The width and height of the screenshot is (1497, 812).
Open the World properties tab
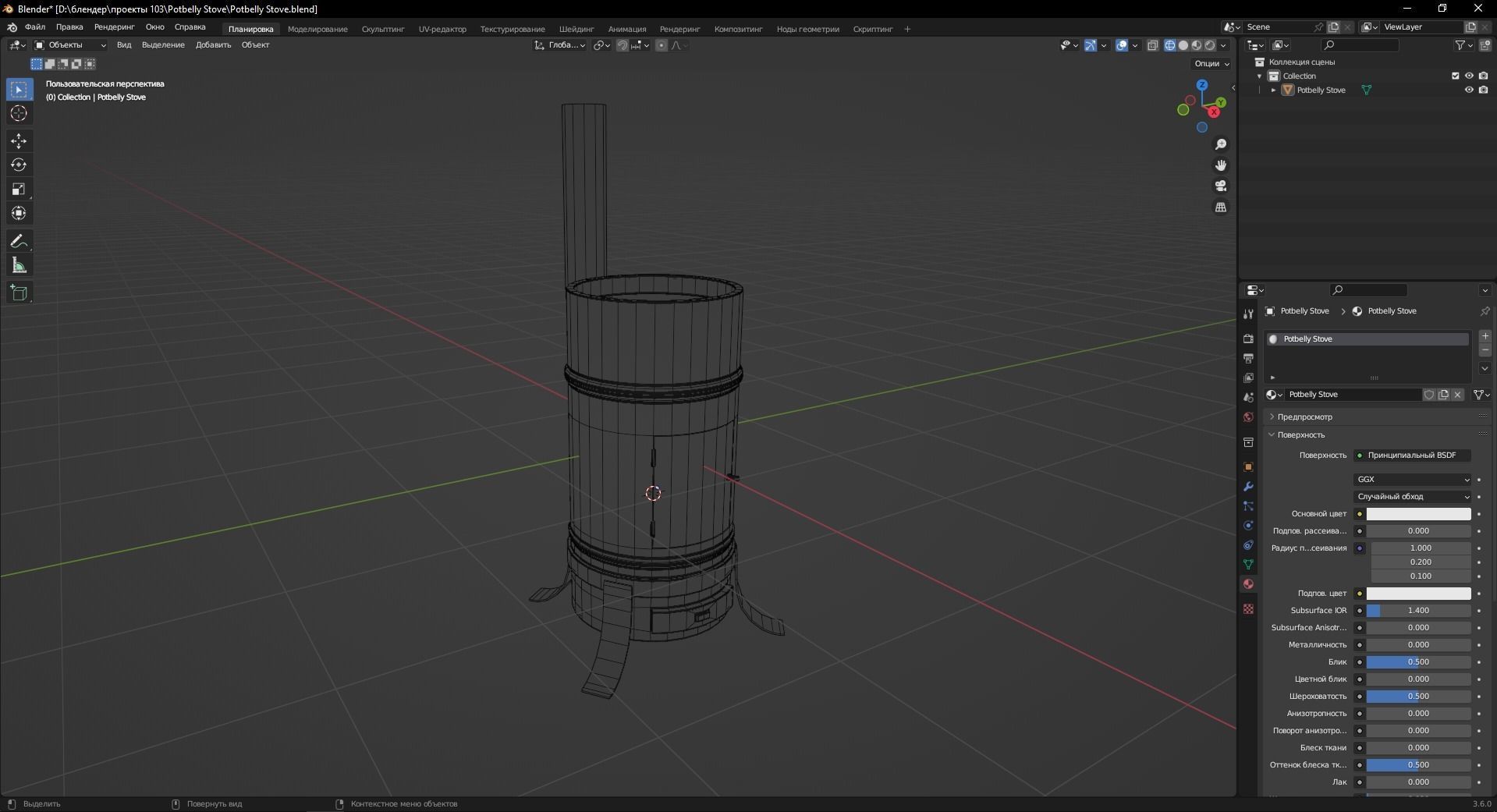coord(1248,417)
